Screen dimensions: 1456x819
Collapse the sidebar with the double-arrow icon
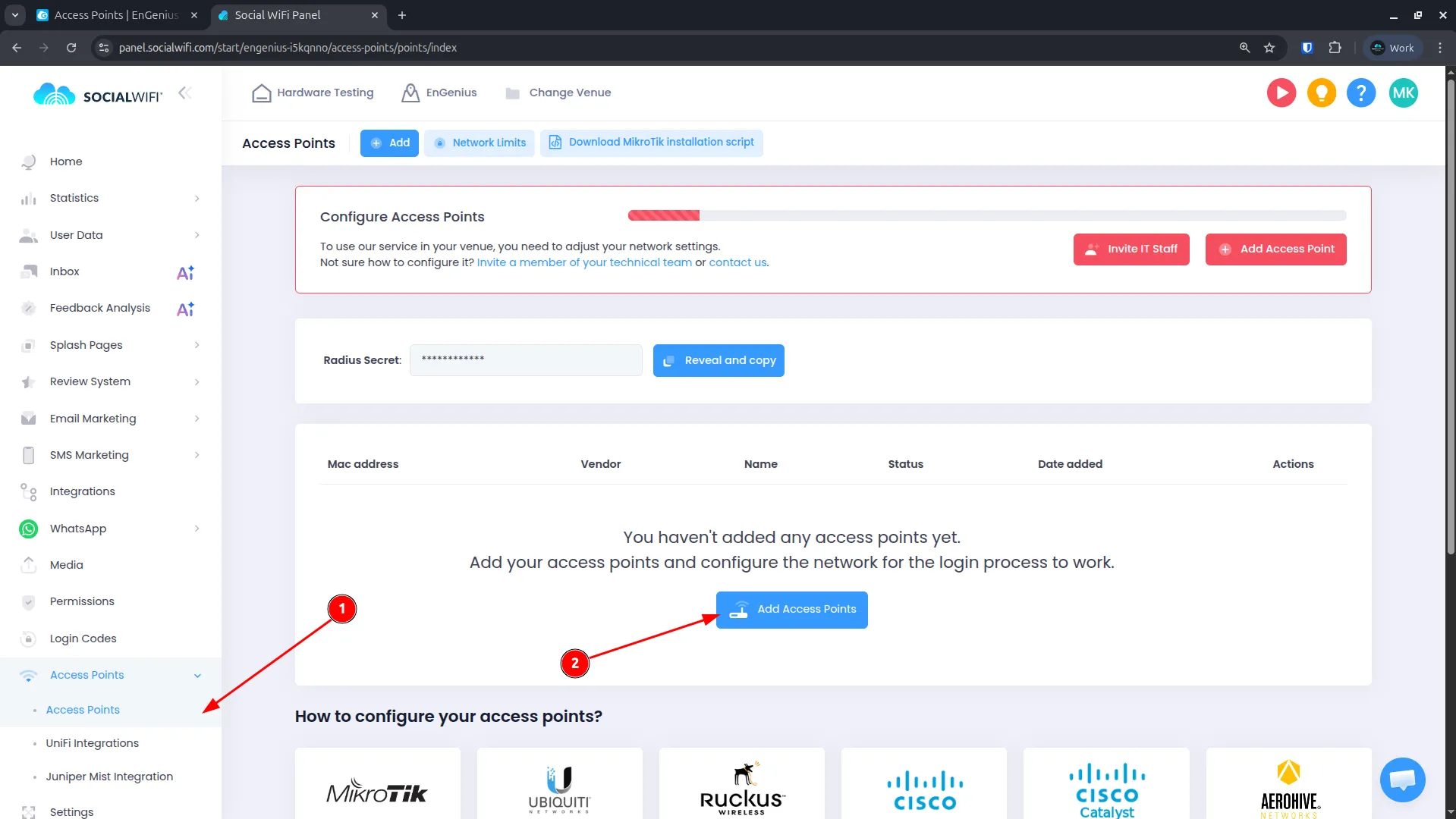point(184,93)
